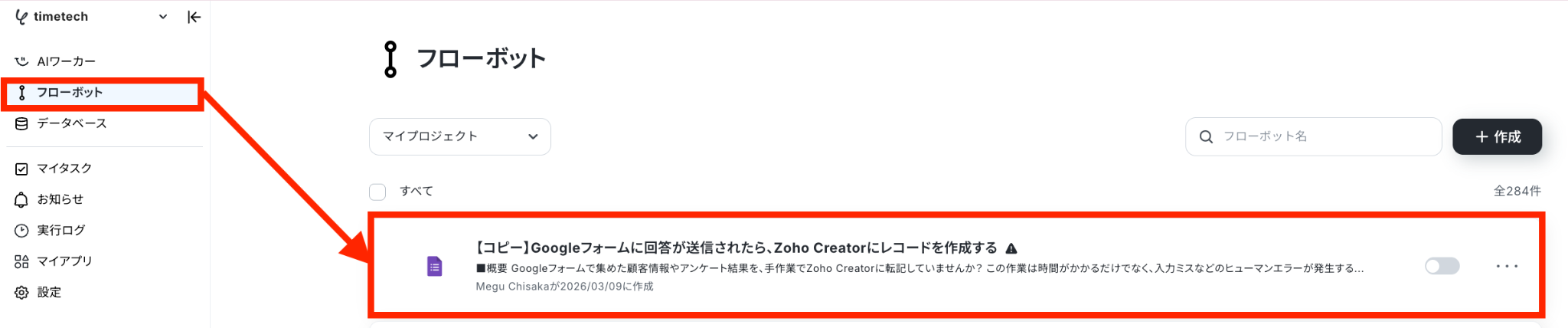Click the AIワーカー icon in sidebar

click(x=21, y=61)
